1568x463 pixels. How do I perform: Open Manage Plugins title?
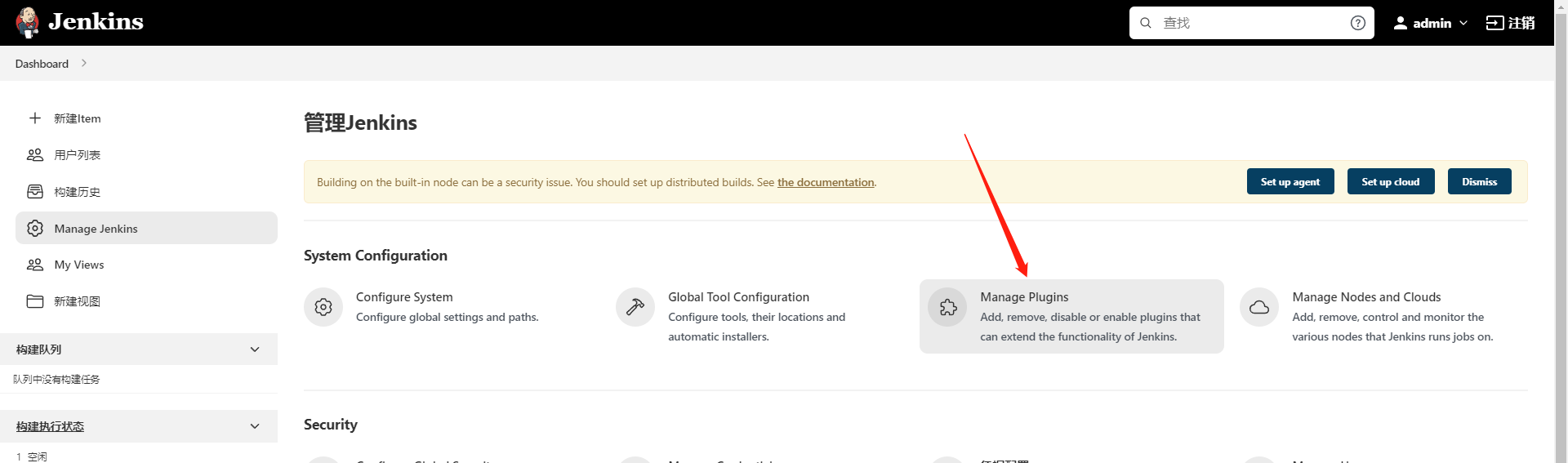[x=1024, y=297]
